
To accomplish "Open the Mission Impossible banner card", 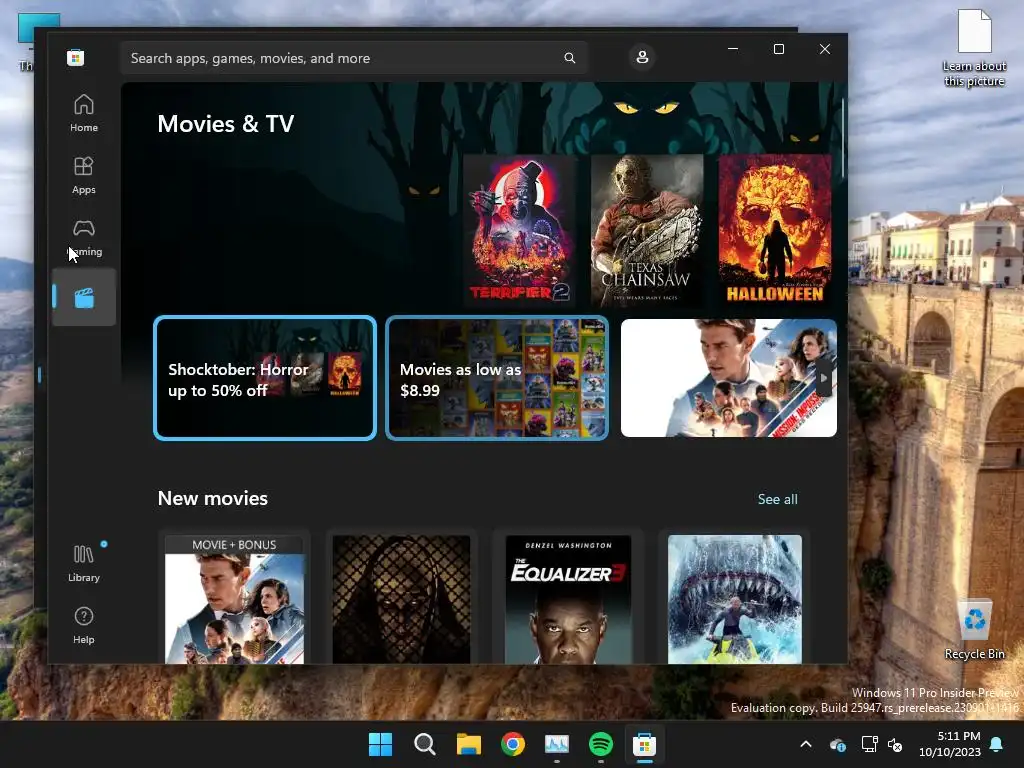I will [x=728, y=378].
